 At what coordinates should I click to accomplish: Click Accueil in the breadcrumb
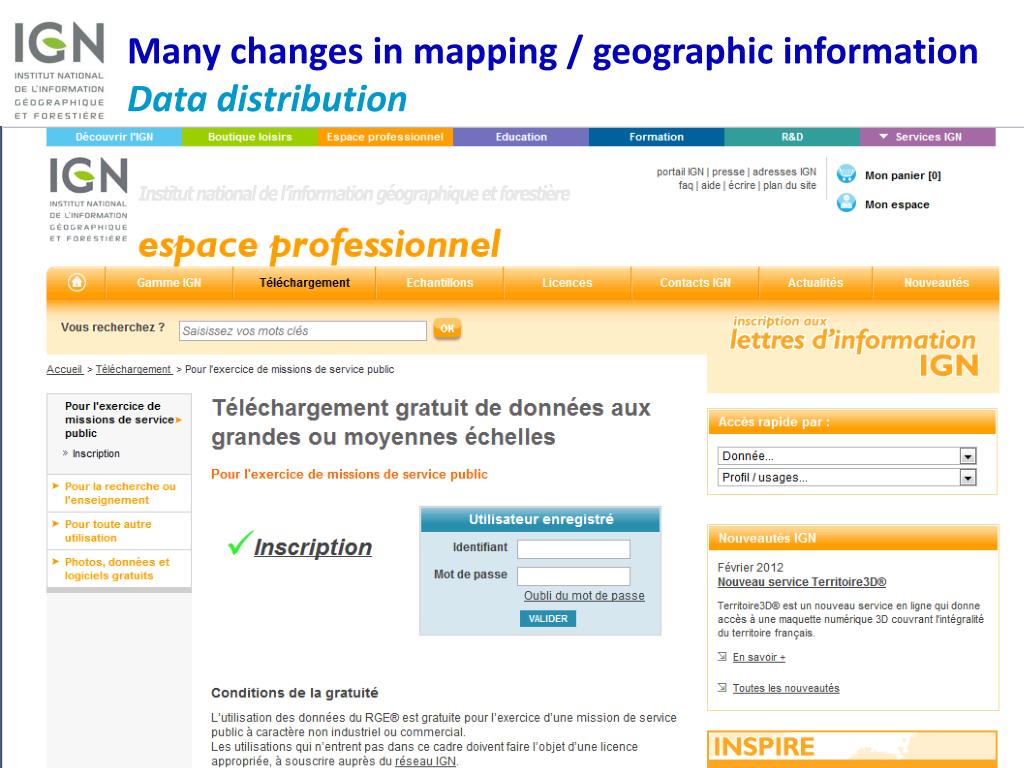(65, 369)
